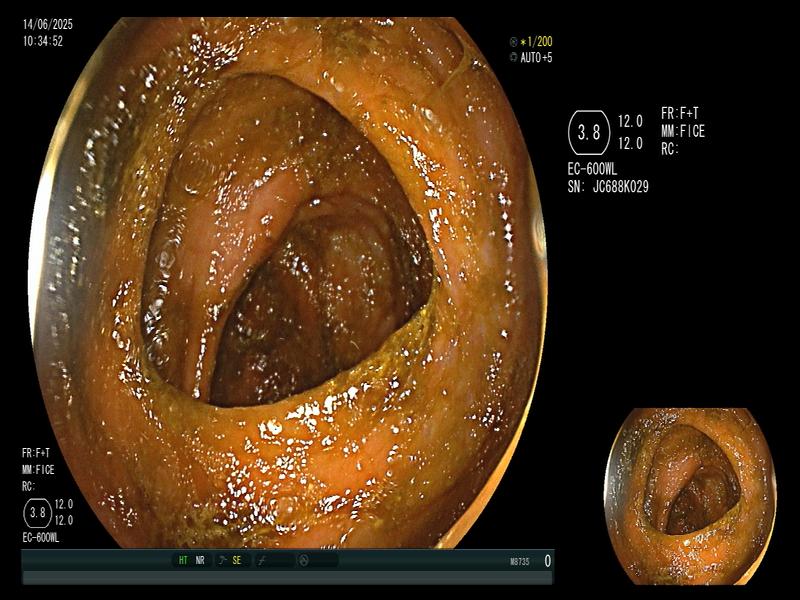This screenshot has height=600, width=800.
Task: Click the shutter icon beside 1/200
Action: pyautogui.click(x=513, y=42)
